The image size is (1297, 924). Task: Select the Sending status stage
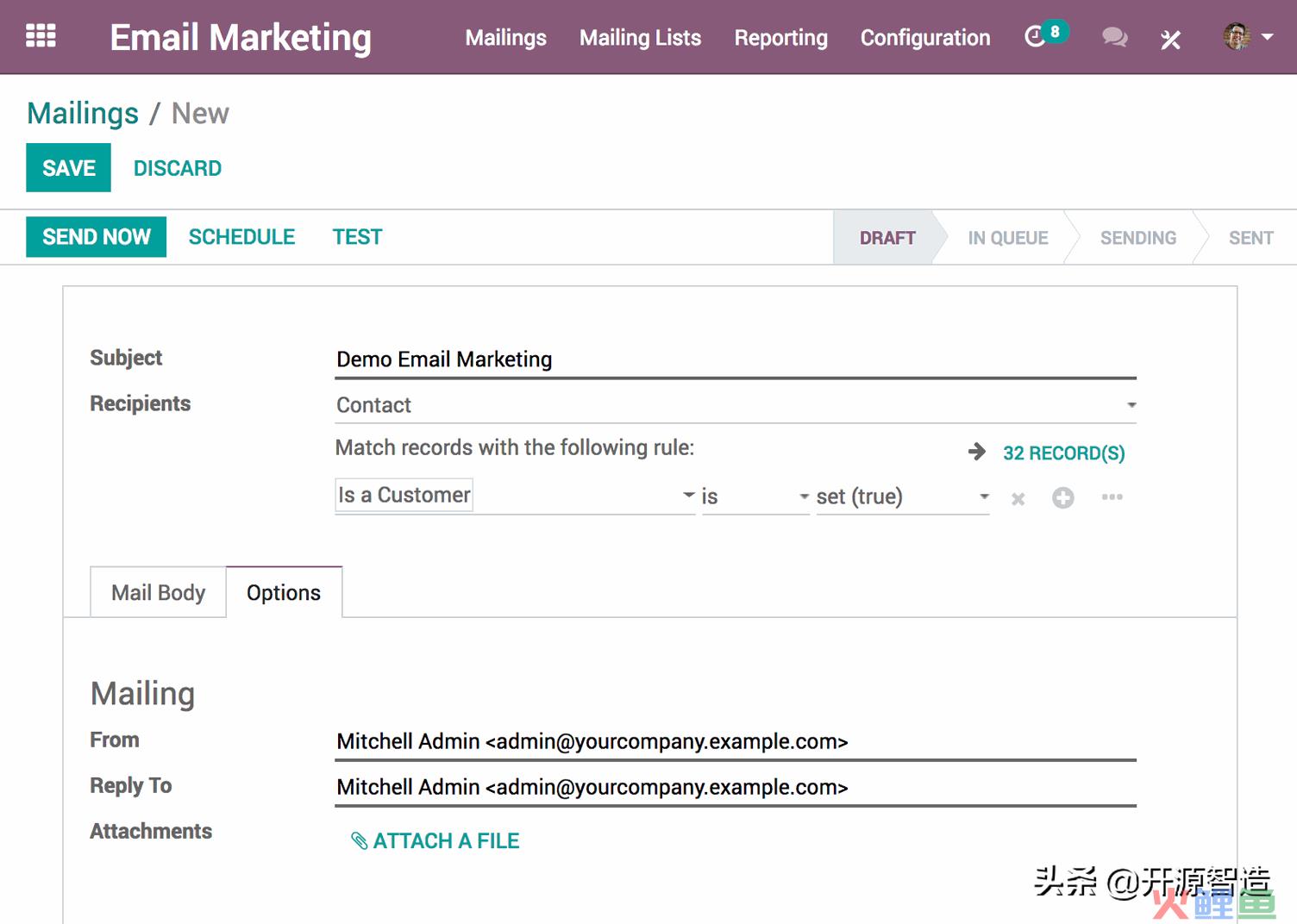[1137, 238]
